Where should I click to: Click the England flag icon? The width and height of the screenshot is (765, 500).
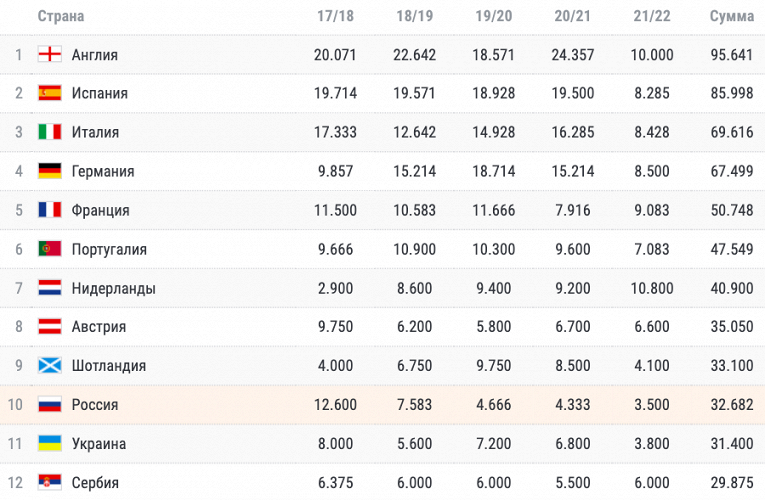[50, 55]
